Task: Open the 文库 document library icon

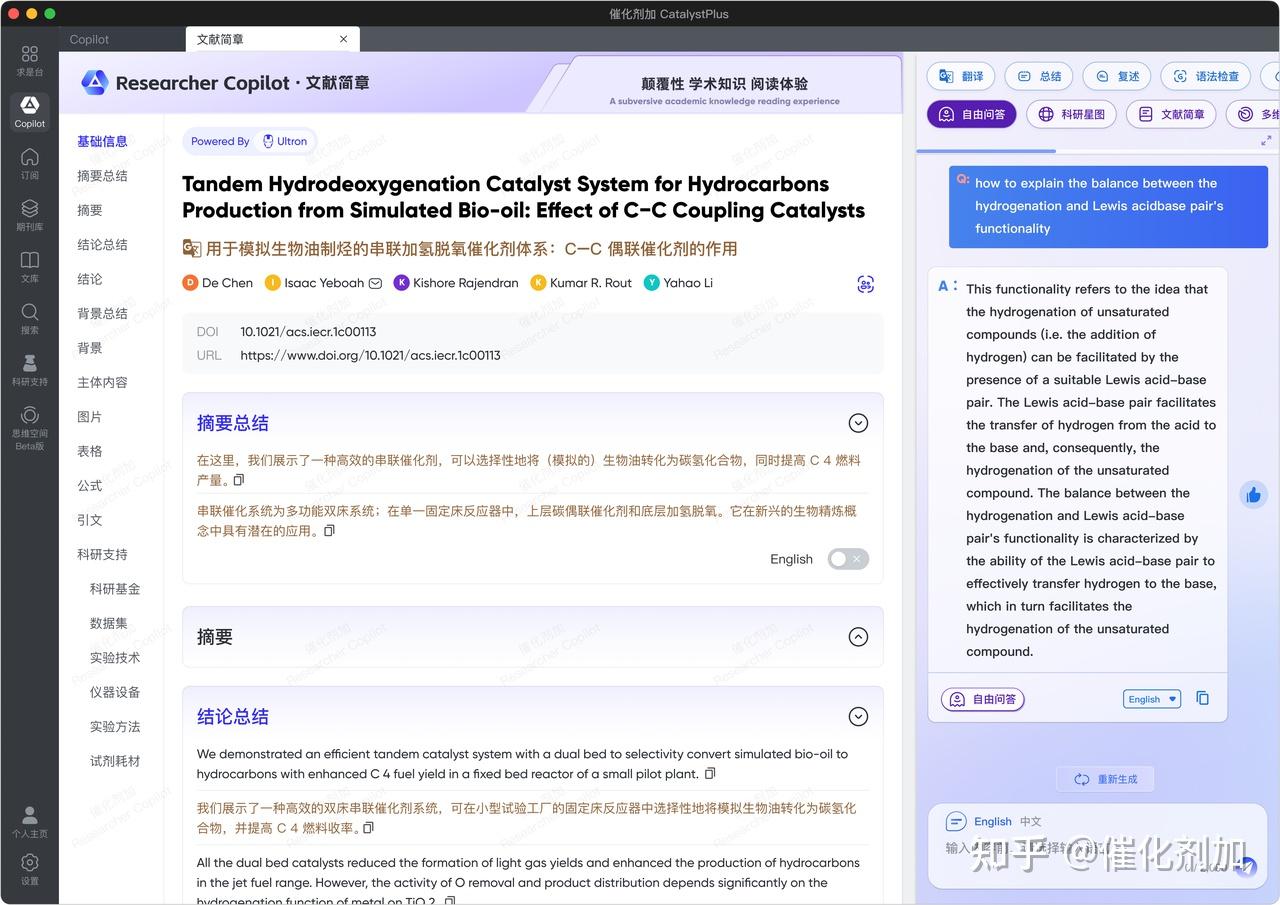Action: [x=29, y=265]
